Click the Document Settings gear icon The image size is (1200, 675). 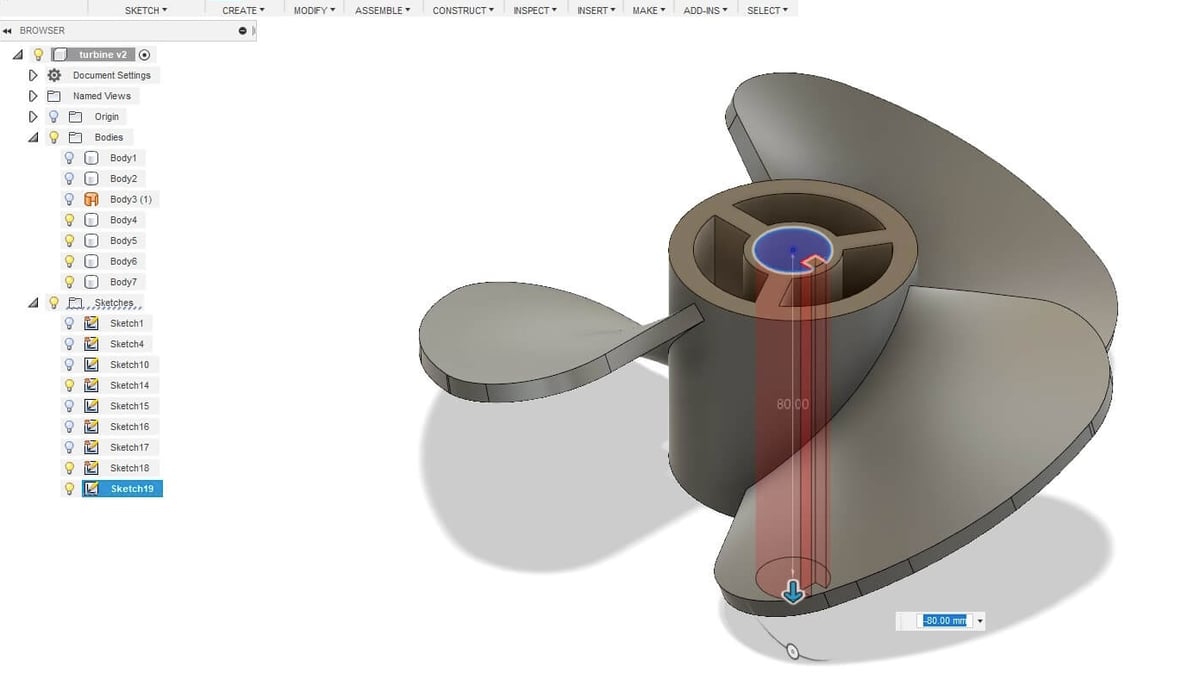point(54,75)
